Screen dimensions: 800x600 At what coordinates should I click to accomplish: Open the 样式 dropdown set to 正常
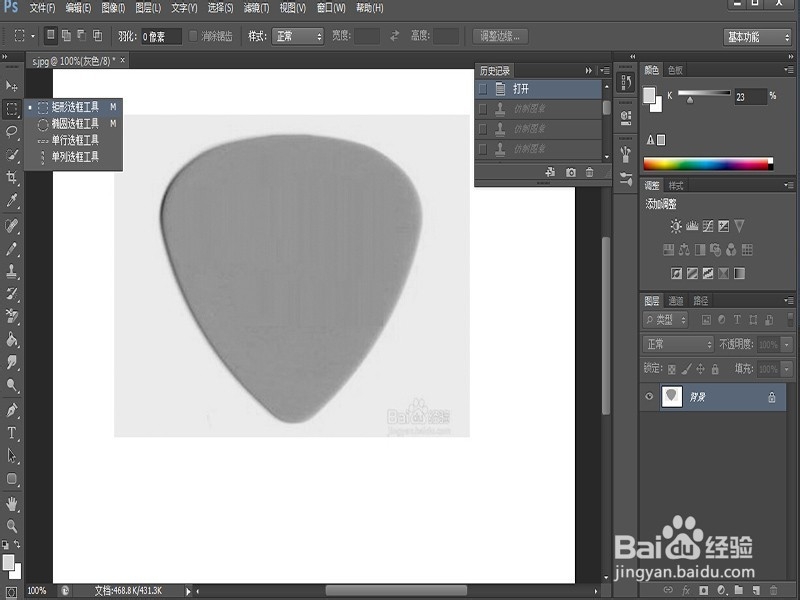[x=298, y=36]
